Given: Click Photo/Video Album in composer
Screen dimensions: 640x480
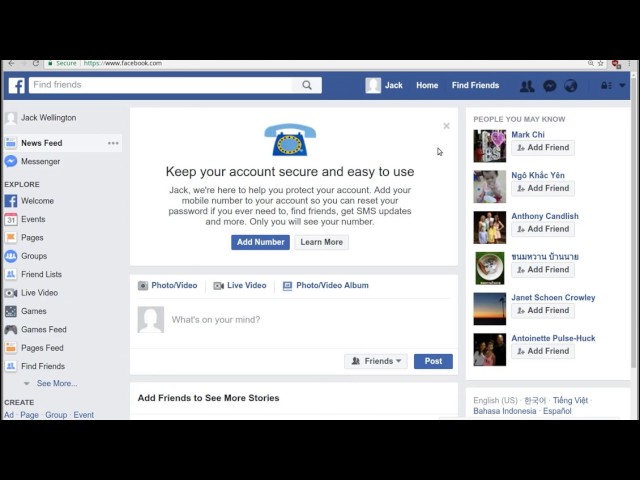Looking at the screenshot, I should (326, 286).
